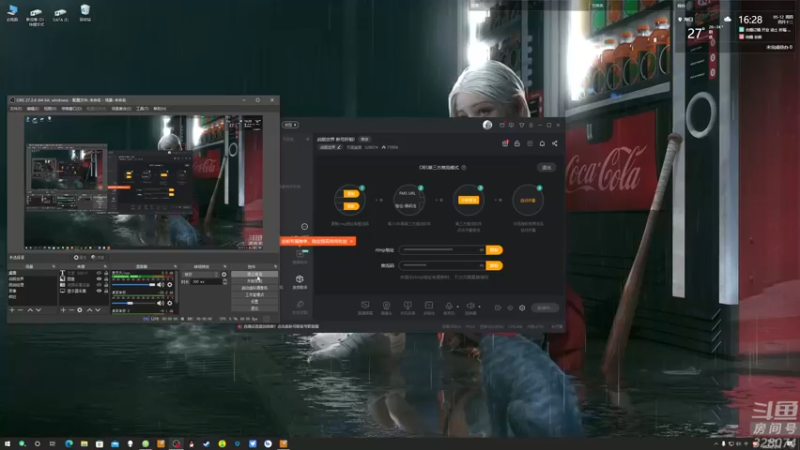Add a new scene in OBS

[x=12, y=310]
